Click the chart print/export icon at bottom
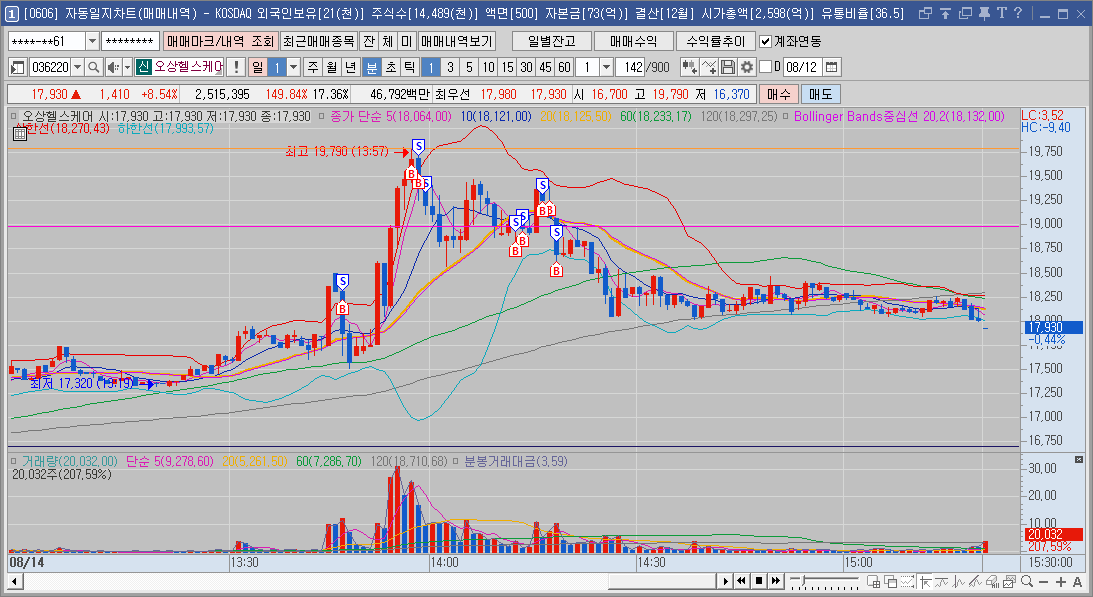This screenshot has height=597, width=1093. tap(1009, 582)
